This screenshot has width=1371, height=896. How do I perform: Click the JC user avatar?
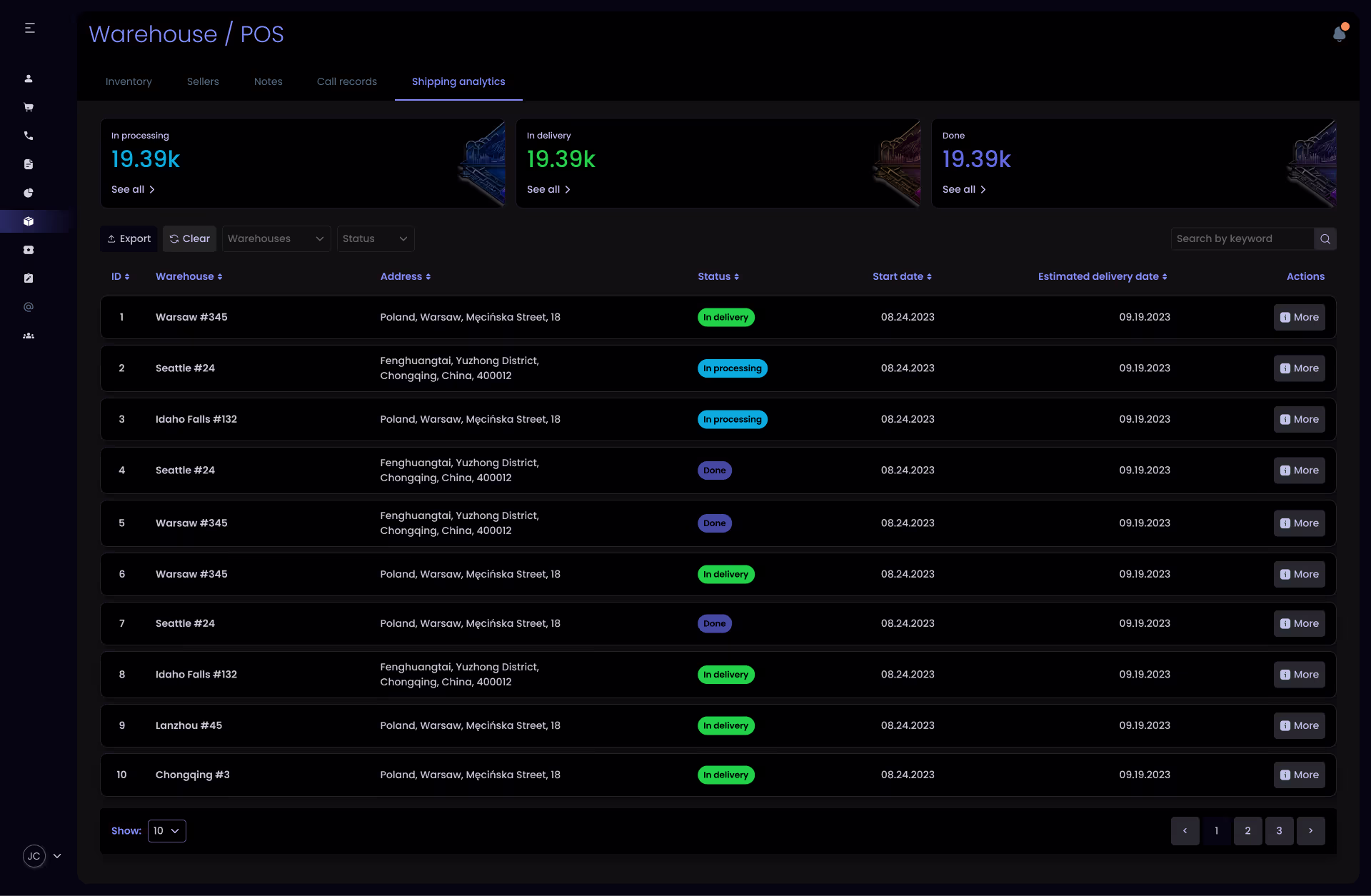click(34, 856)
